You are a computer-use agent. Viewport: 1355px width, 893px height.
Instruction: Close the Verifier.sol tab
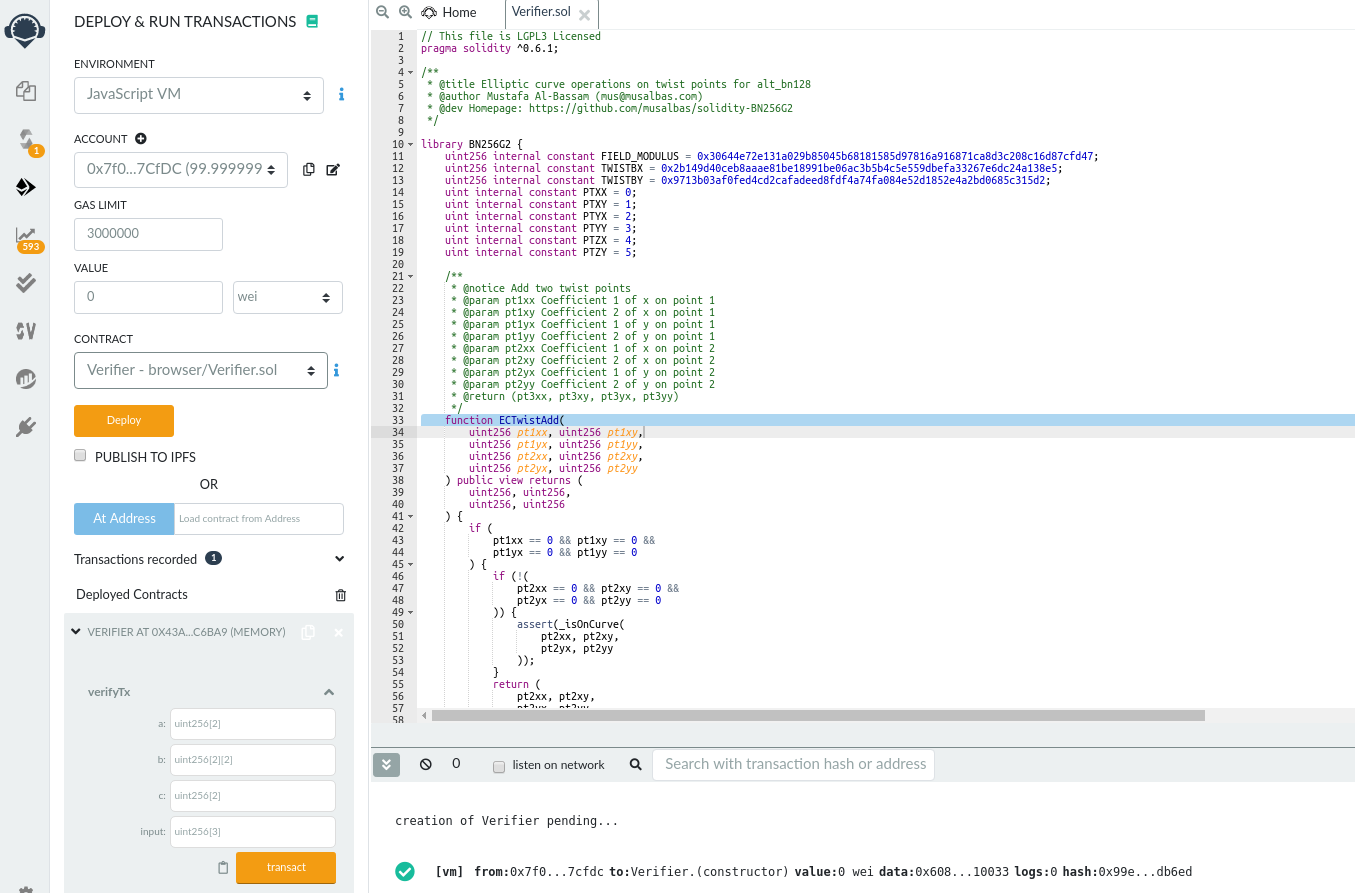pos(584,14)
